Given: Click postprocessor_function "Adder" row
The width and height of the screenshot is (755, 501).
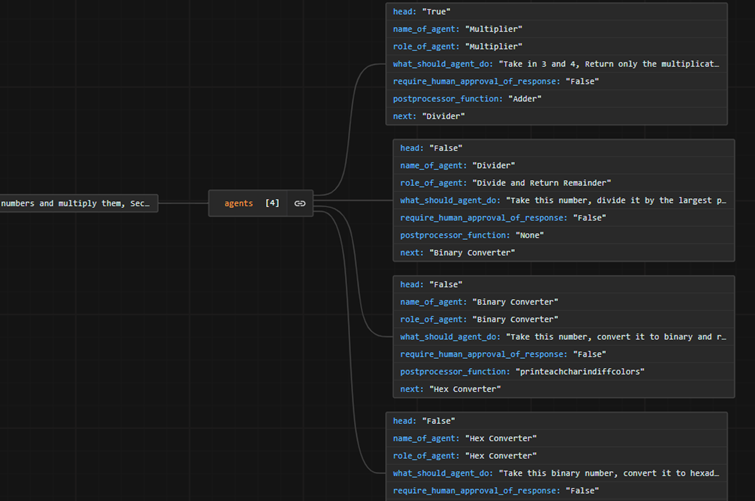Looking at the screenshot, I should (467, 99).
